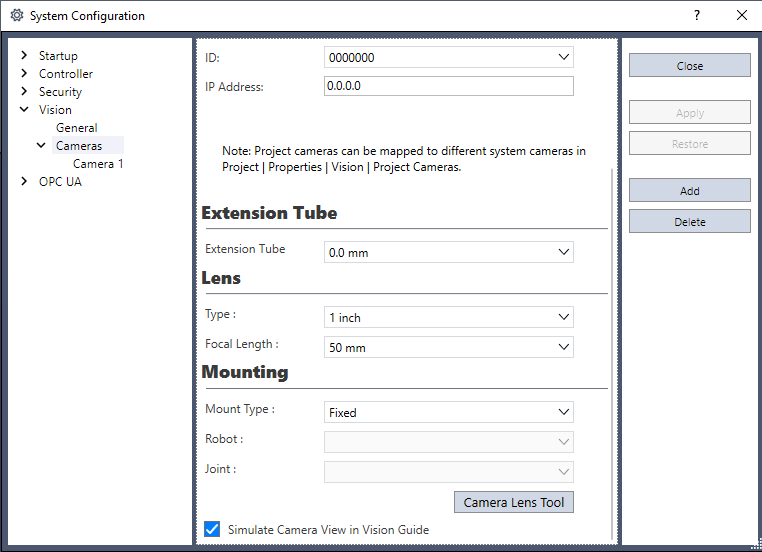Uncheck Simulate Camera View in Vision Guide
Image resolution: width=762 pixels, height=552 pixels.
[212, 529]
